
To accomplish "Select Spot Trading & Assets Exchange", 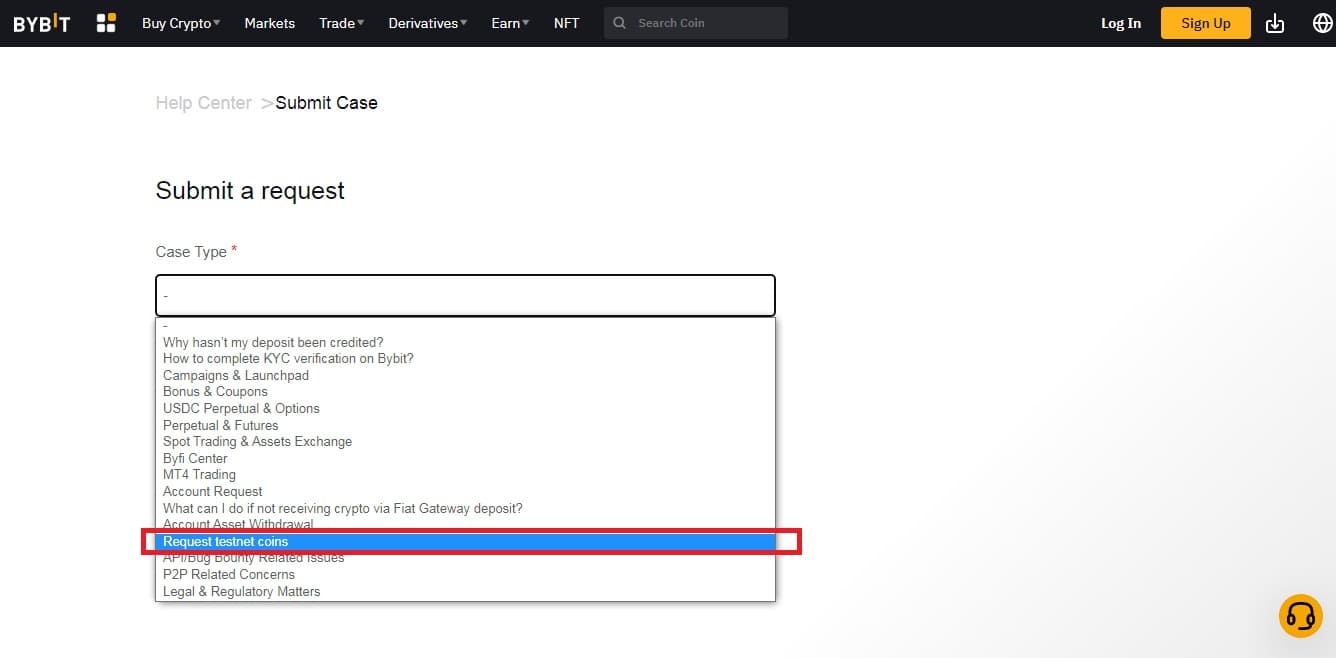I will click(x=466, y=442).
